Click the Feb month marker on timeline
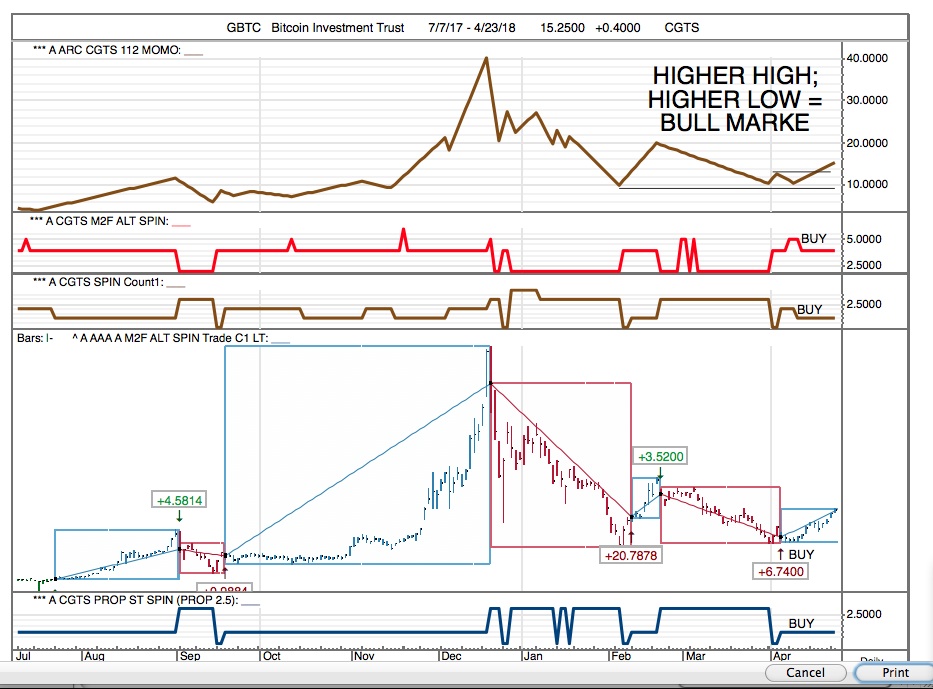Viewport: 933px width, 689px height. pyautogui.click(x=621, y=656)
